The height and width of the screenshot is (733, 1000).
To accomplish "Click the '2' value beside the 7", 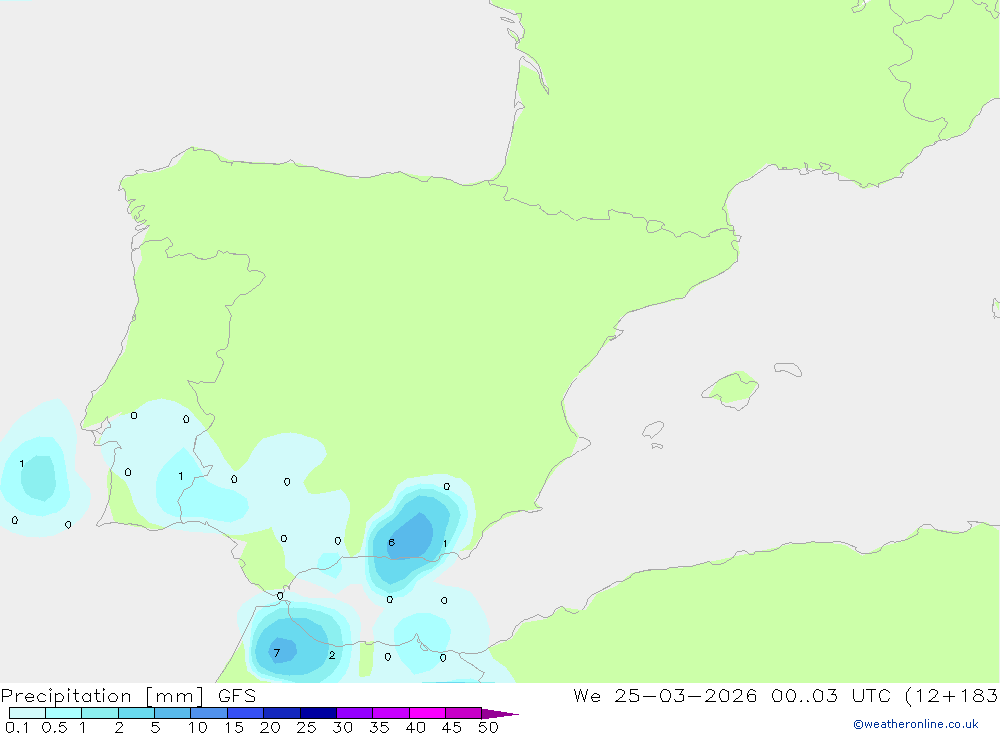I will [332, 655].
